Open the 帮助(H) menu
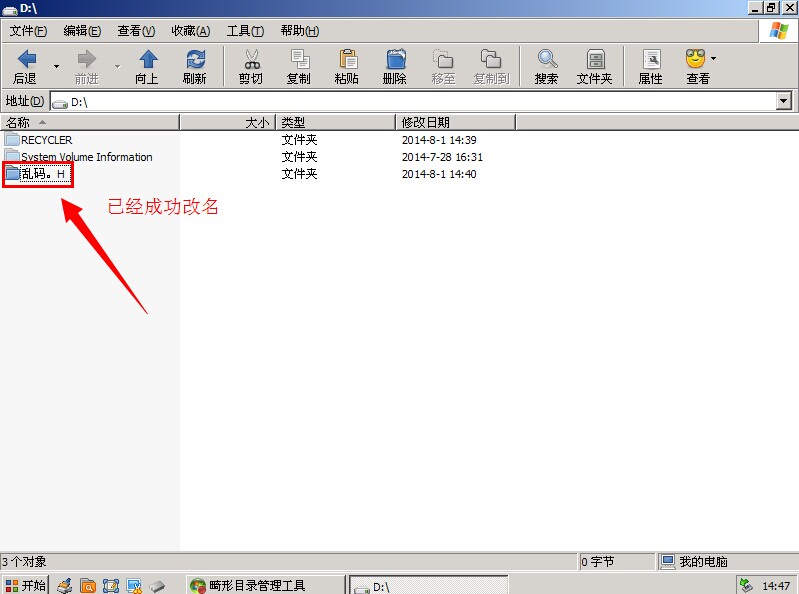 (300, 31)
